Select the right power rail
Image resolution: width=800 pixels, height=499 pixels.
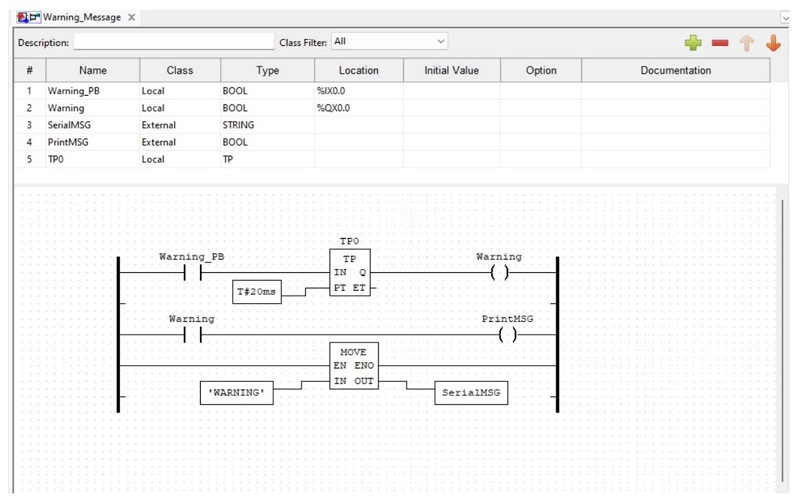tap(557, 335)
